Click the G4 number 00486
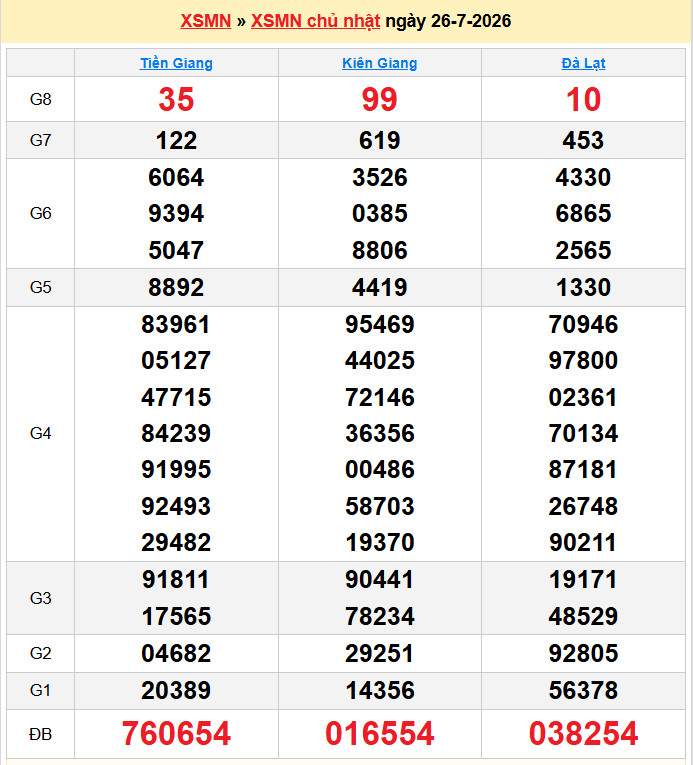Image resolution: width=693 pixels, height=765 pixels. point(380,469)
